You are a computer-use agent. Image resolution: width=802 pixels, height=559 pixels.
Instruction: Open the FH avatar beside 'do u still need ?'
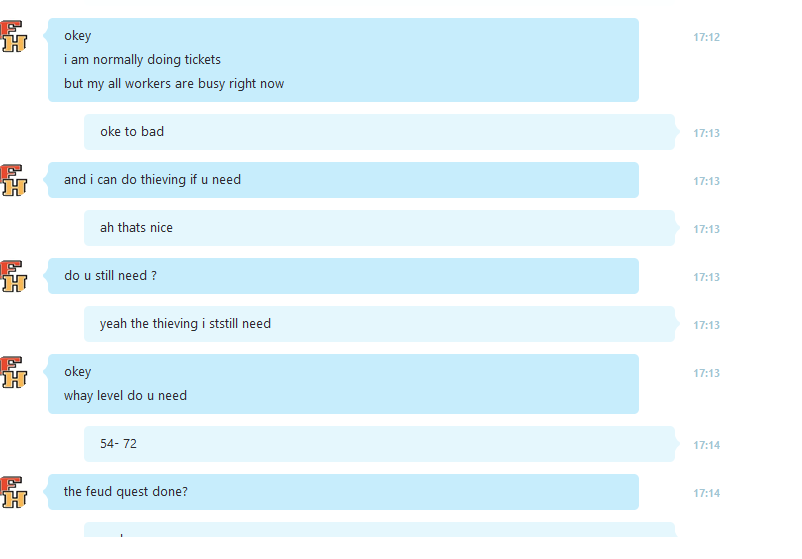click(13, 276)
